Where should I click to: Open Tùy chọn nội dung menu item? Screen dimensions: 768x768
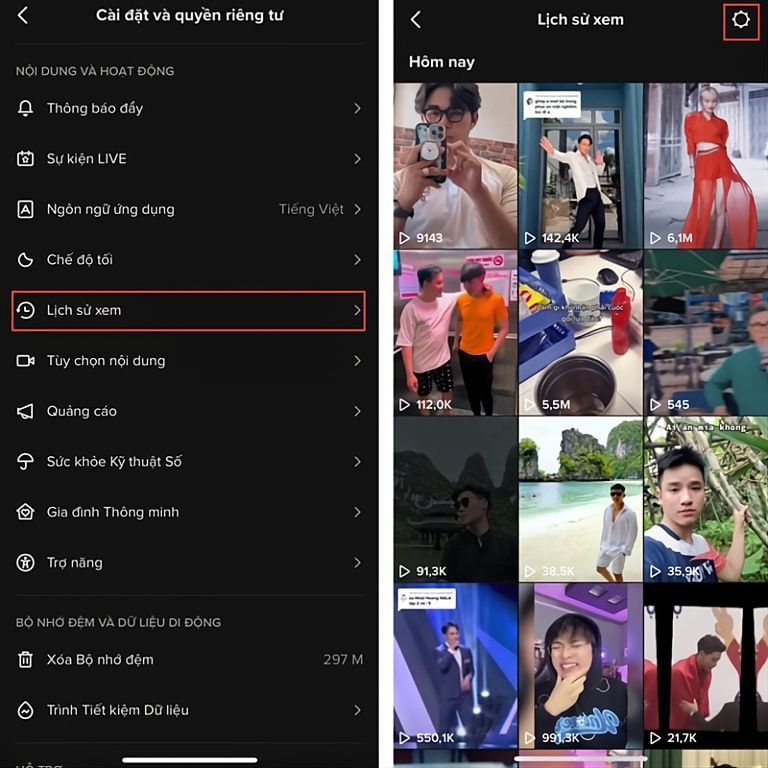point(106,361)
